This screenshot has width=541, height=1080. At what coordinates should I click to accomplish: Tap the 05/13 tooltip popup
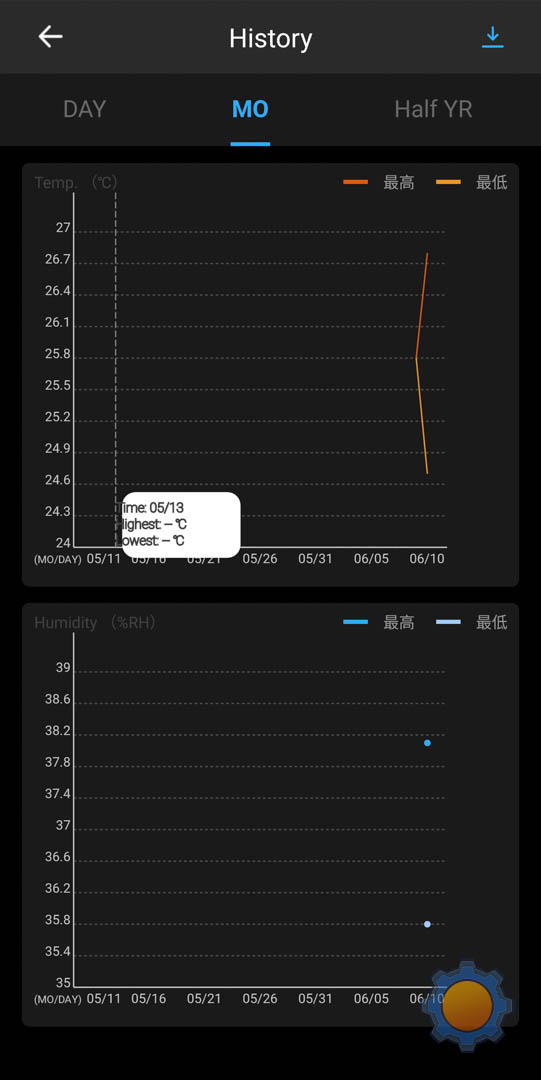[x=181, y=525]
